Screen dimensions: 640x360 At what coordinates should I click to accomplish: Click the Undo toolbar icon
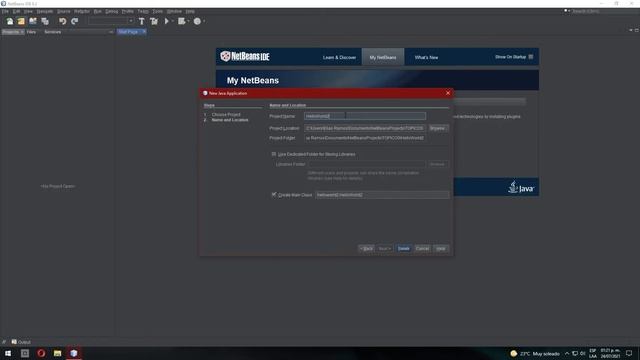[62, 21]
